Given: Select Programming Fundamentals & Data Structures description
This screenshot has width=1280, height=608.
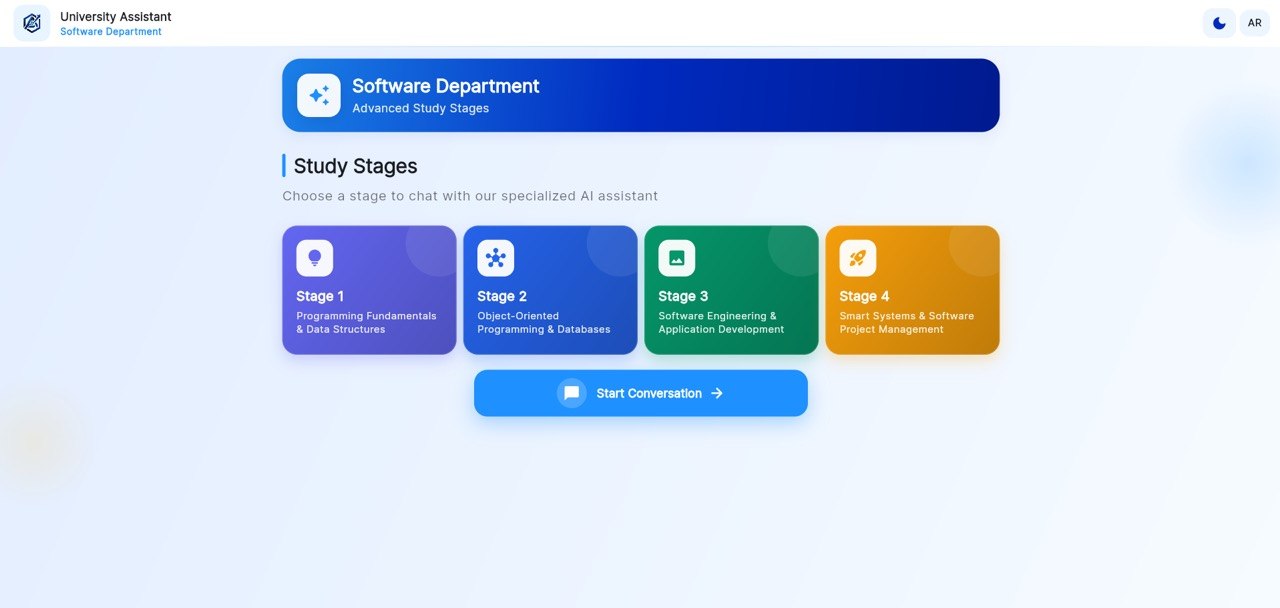Looking at the screenshot, I should 366,322.
